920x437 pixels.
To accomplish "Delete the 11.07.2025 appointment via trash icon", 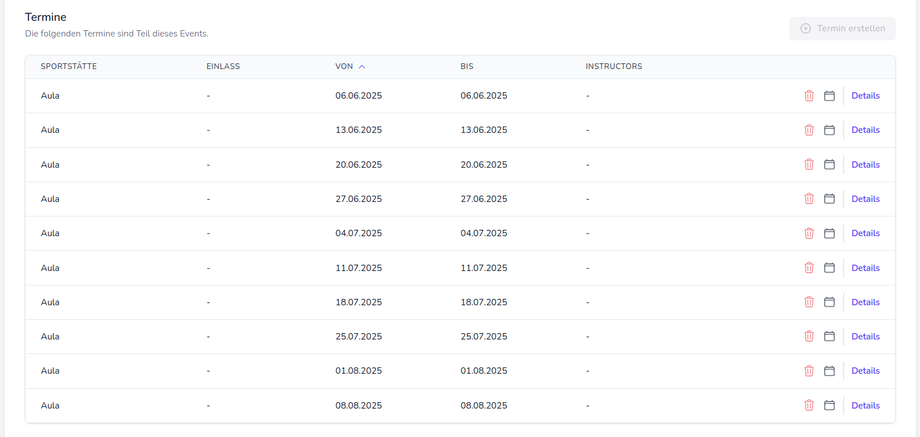I will [x=809, y=268].
